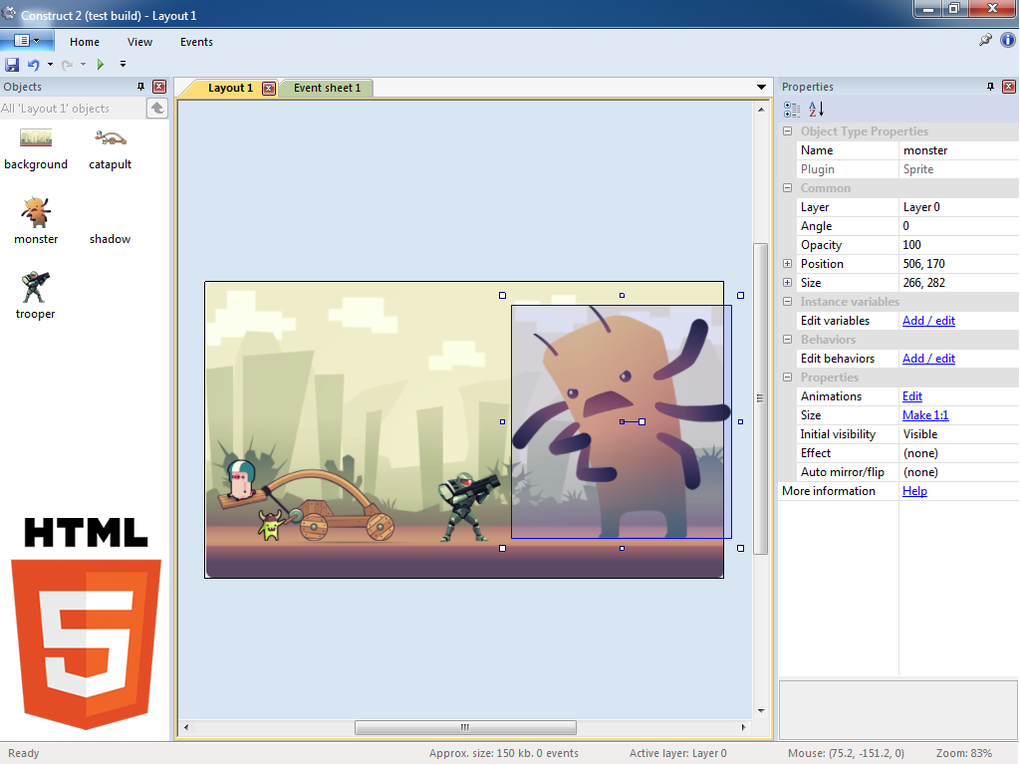Click the Save icon in quick toolbar

point(12,64)
